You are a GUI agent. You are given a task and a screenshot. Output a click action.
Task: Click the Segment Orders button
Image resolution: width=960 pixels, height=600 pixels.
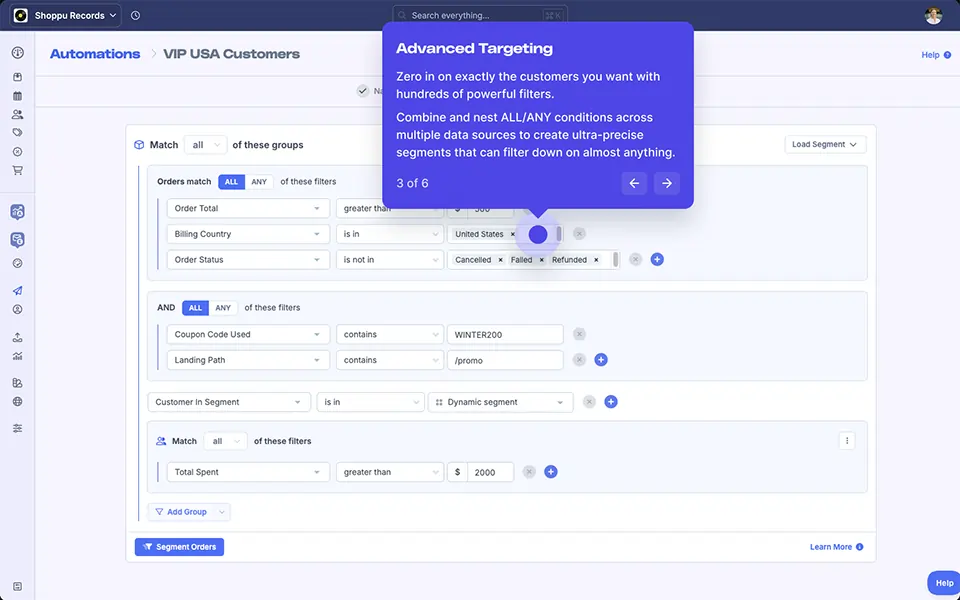[179, 546]
